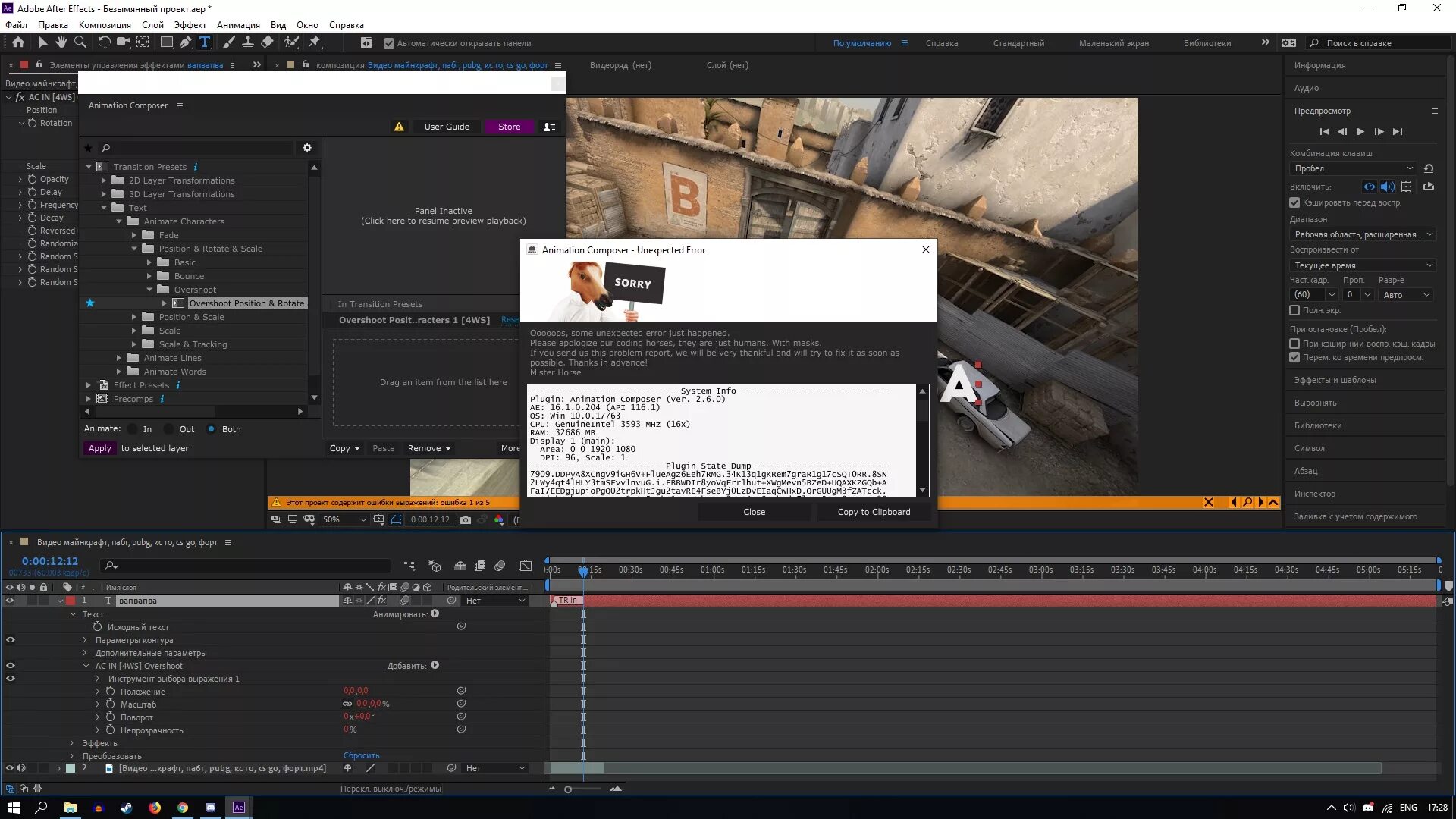The height and width of the screenshot is (819, 1456).
Task: Open the Авто resolution dropdown
Action: tap(1406, 295)
